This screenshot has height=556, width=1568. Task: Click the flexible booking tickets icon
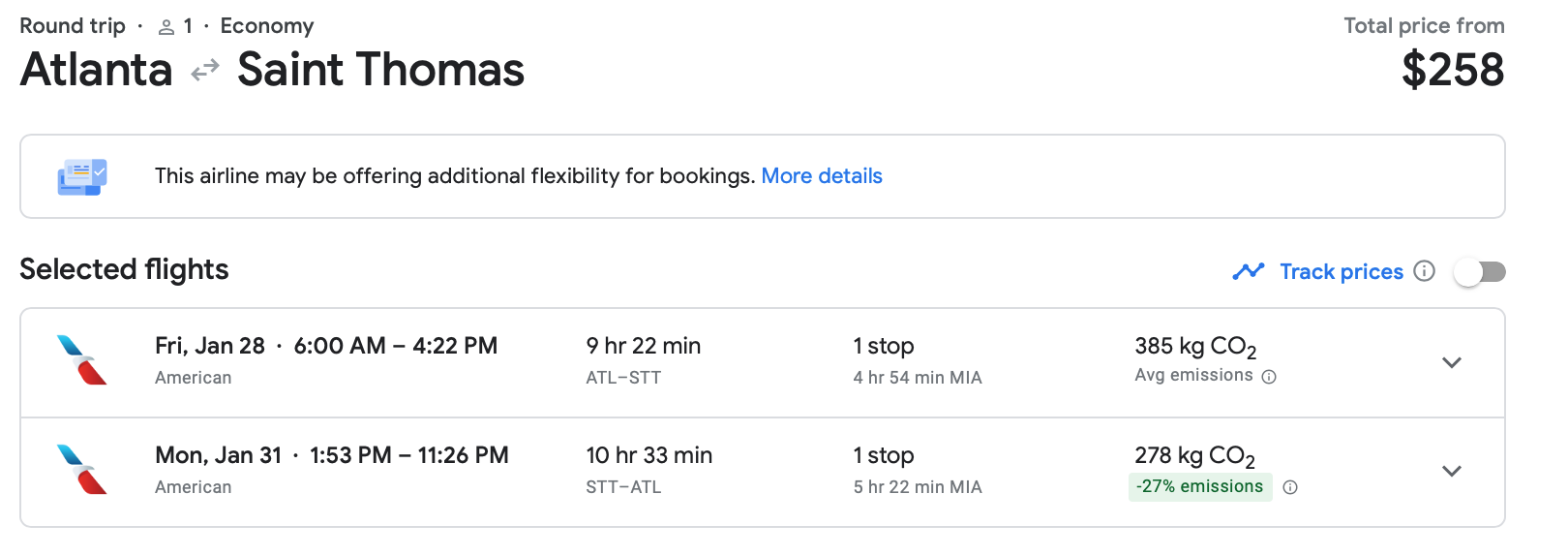82,176
